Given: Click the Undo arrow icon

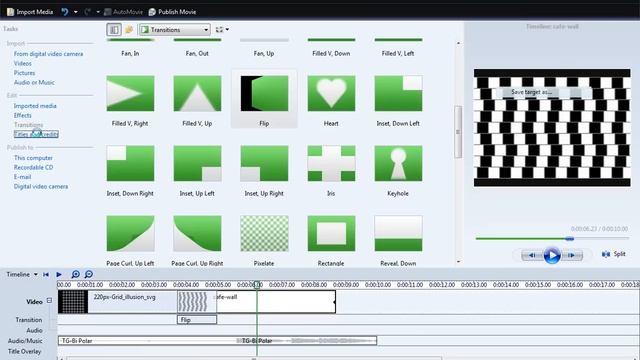Looking at the screenshot, I should click(65, 12).
